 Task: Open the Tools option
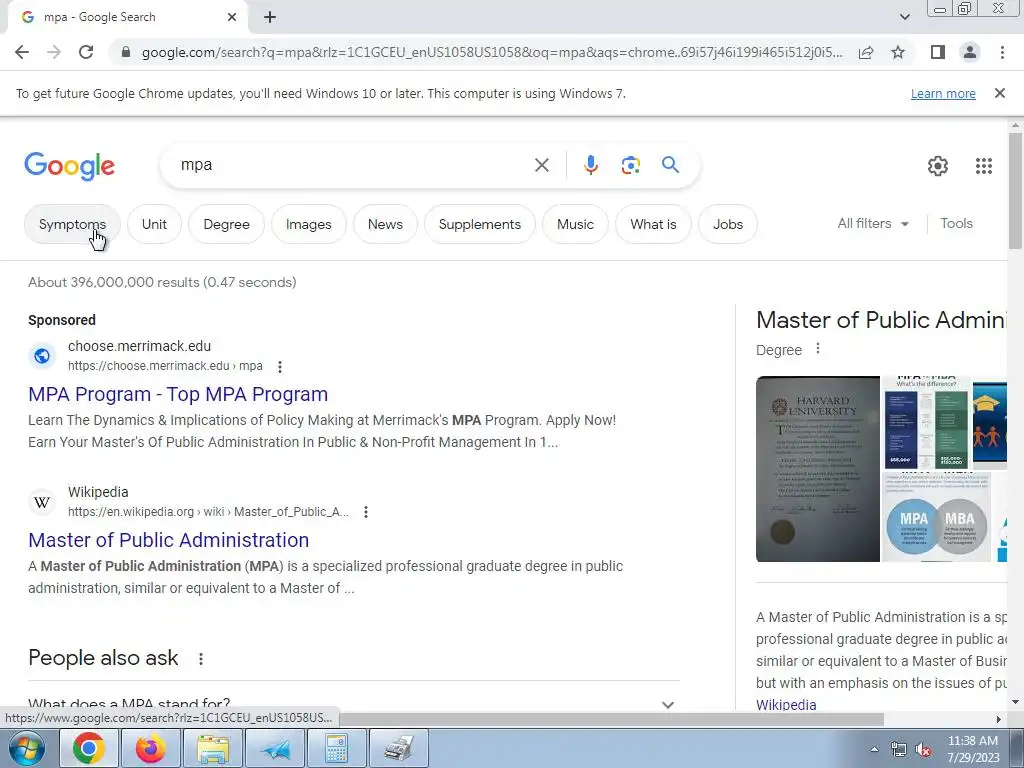pyautogui.click(x=956, y=223)
